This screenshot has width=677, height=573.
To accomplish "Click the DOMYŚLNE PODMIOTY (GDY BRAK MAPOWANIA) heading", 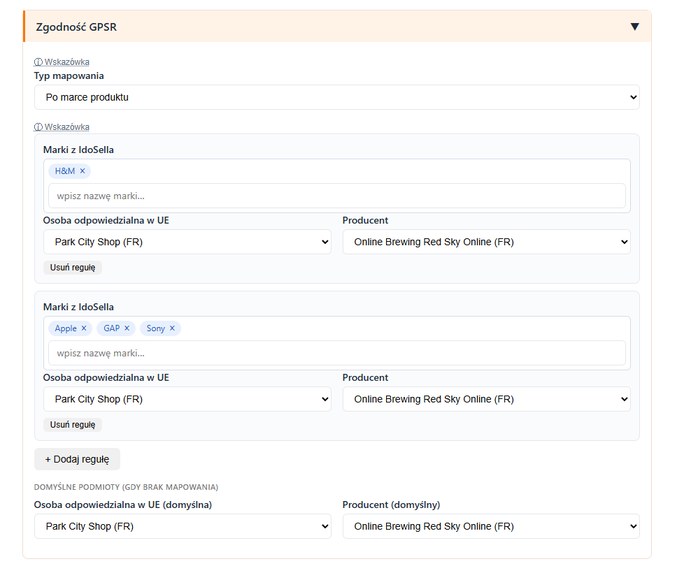I will (x=126, y=487).
